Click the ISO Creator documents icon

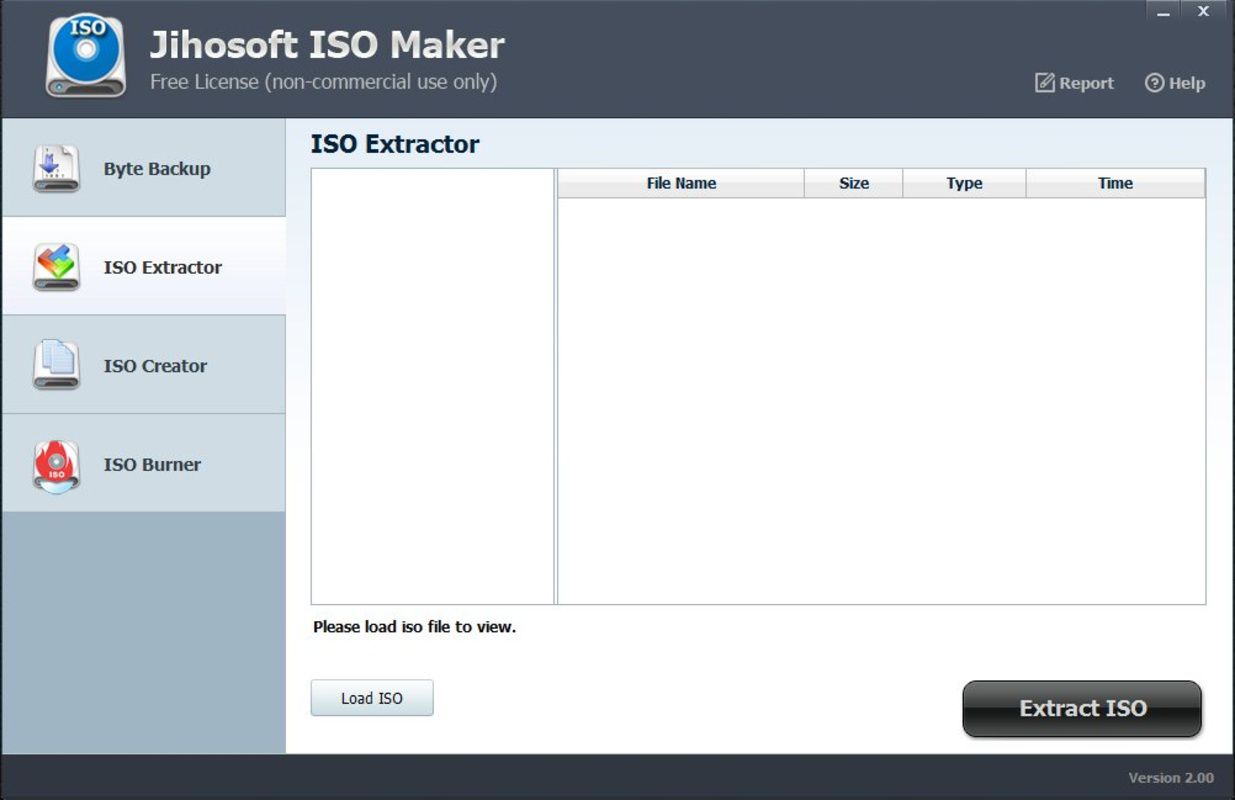pyautogui.click(x=56, y=365)
